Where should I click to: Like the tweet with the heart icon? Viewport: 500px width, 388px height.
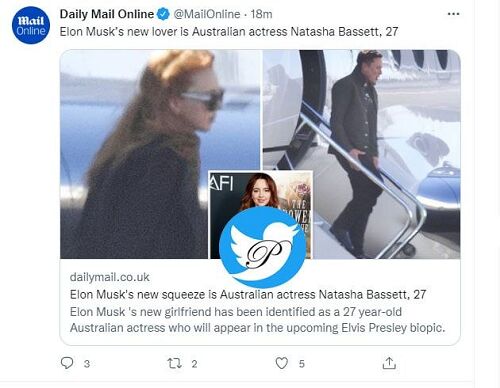(x=282, y=363)
